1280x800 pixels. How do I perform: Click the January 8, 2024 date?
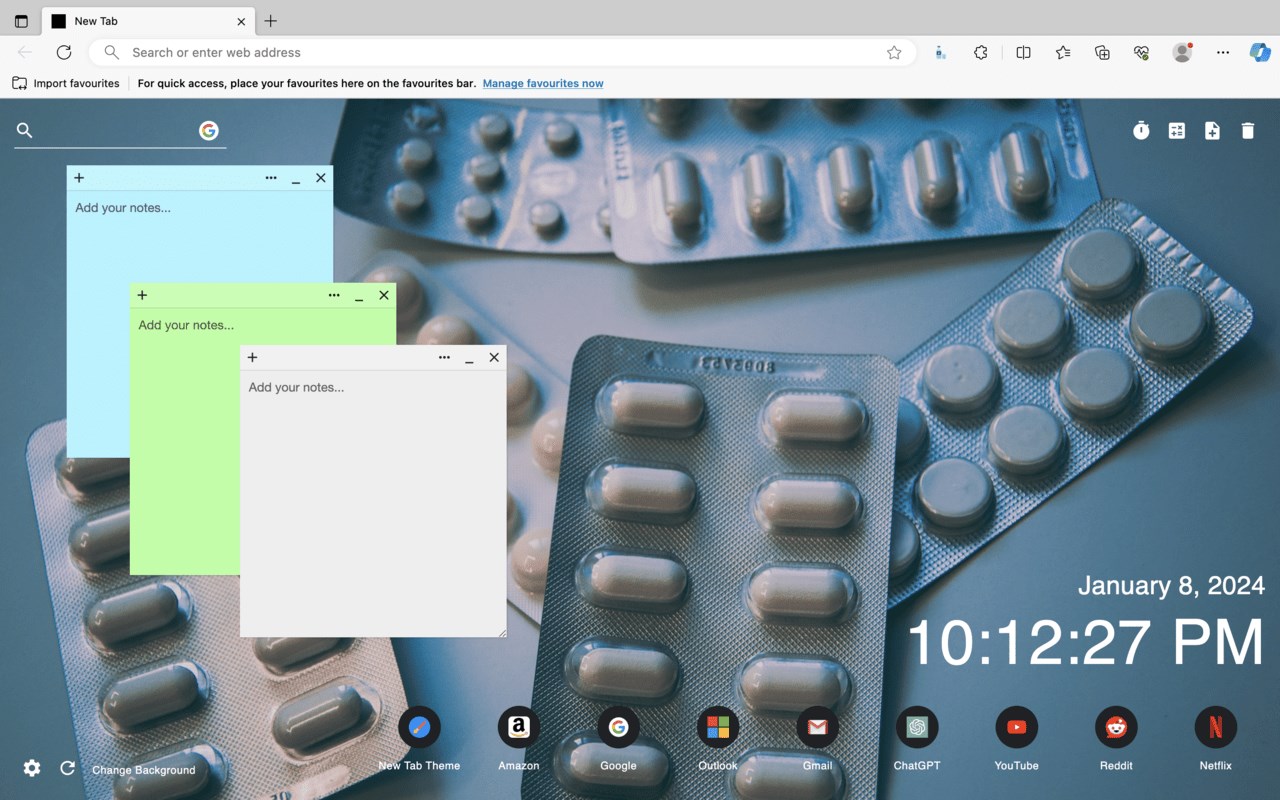tap(1171, 585)
